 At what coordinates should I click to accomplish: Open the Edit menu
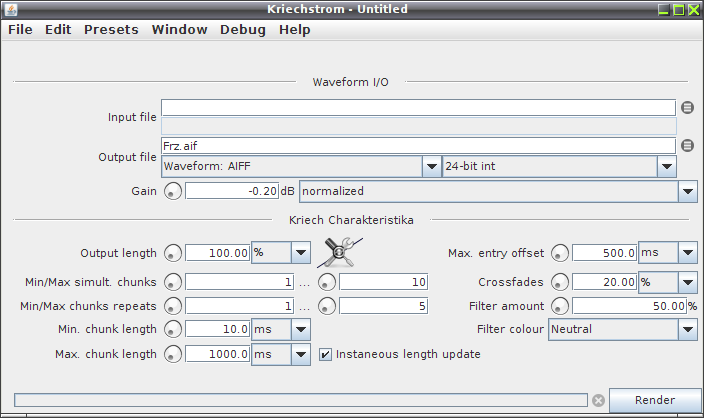click(x=58, y=30)
